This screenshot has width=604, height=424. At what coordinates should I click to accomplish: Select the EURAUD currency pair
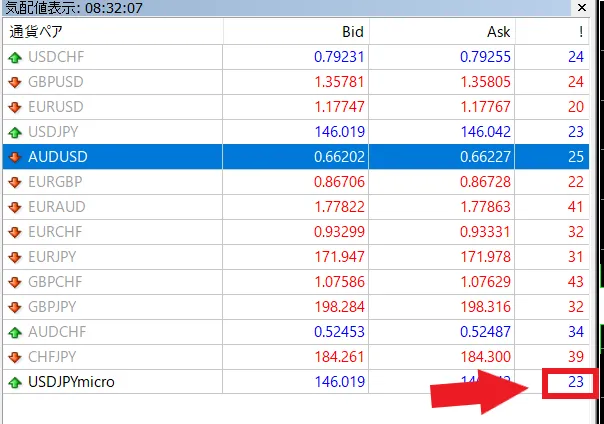(62, 207)
